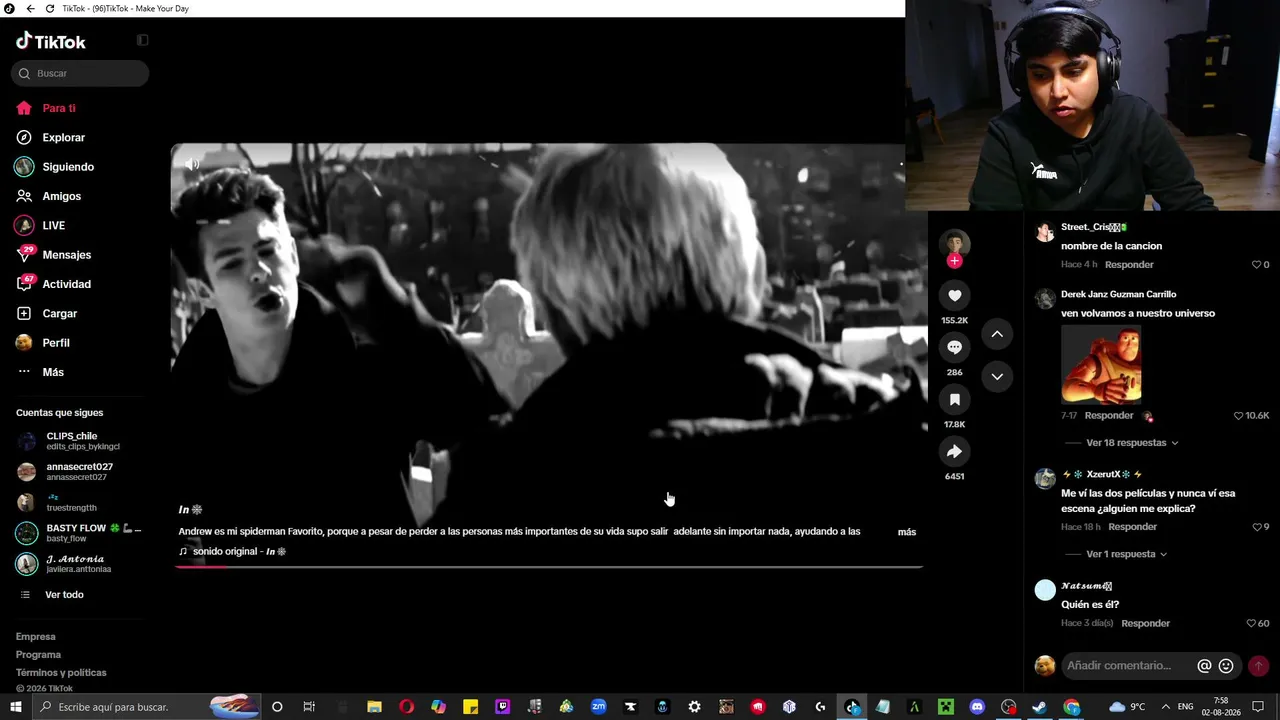This screenshot has width=1280, height=720.
Task: Open the Windows Start menu
Action: pyautogui.click(x=16, y=707)
